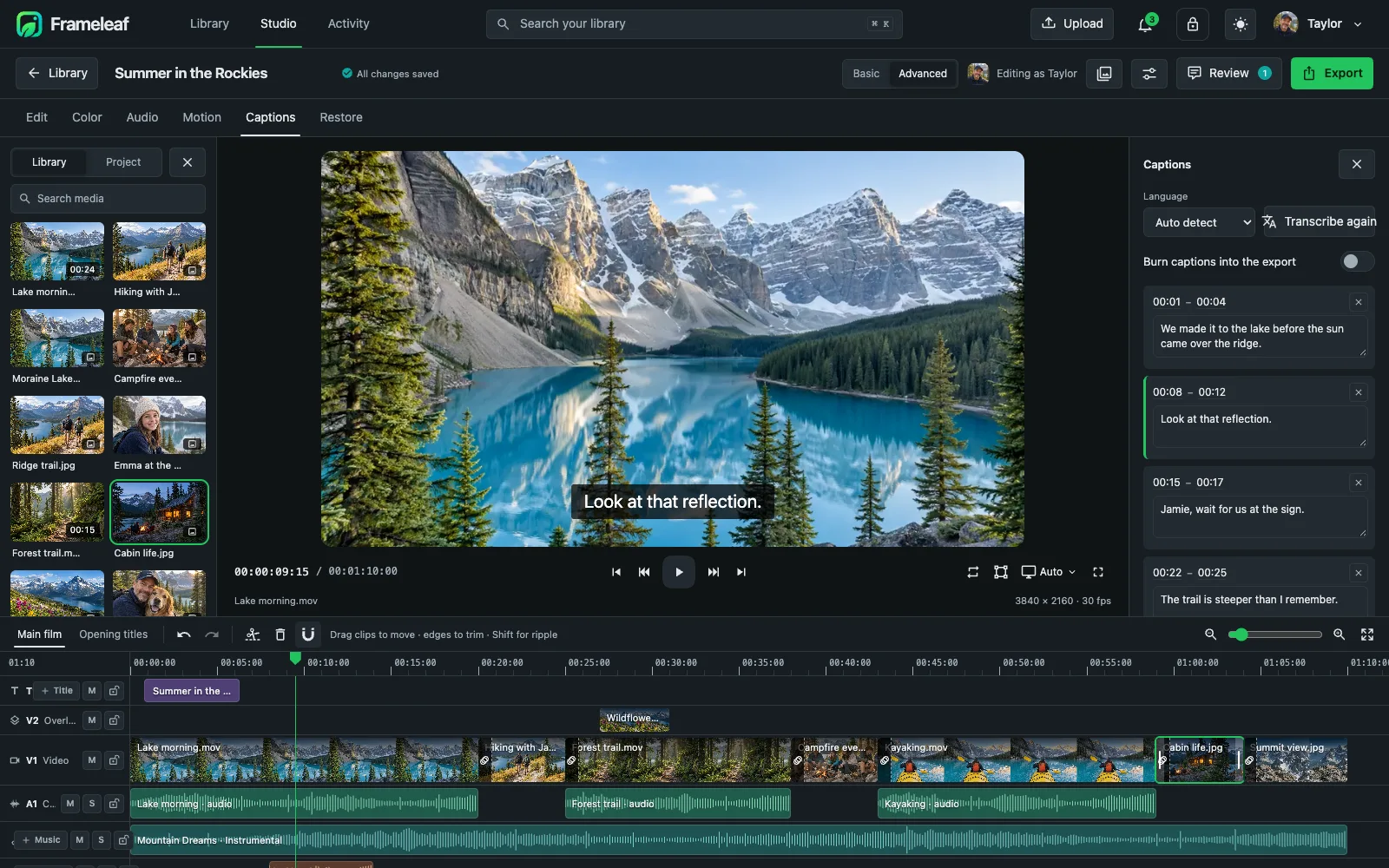Adjust the timeline zoom slider
This screenshot has height=868, width=1389.
1274,635
